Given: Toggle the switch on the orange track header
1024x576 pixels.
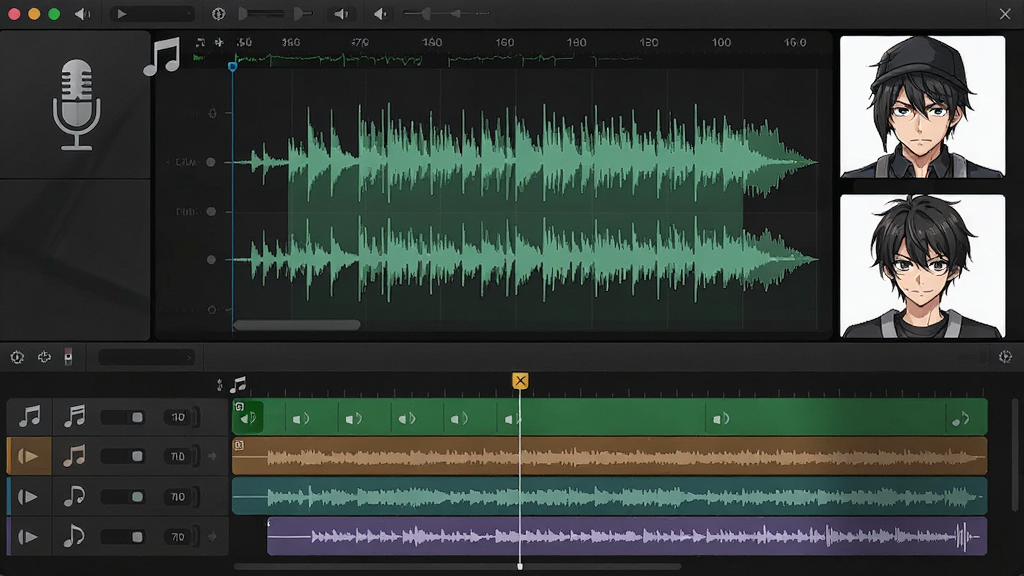Looking at the screenshot, I should click(123, 456).
